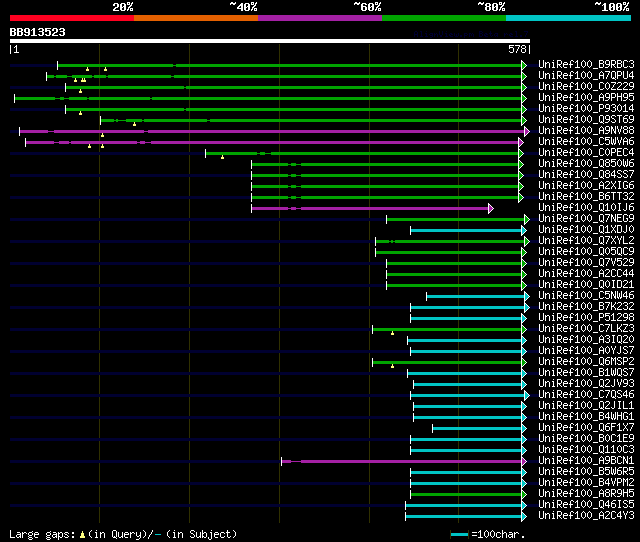Open the UniRef100_A2C4Y3 label
Viewport: 640px width, 542px height.
click(x=586, y=516)
